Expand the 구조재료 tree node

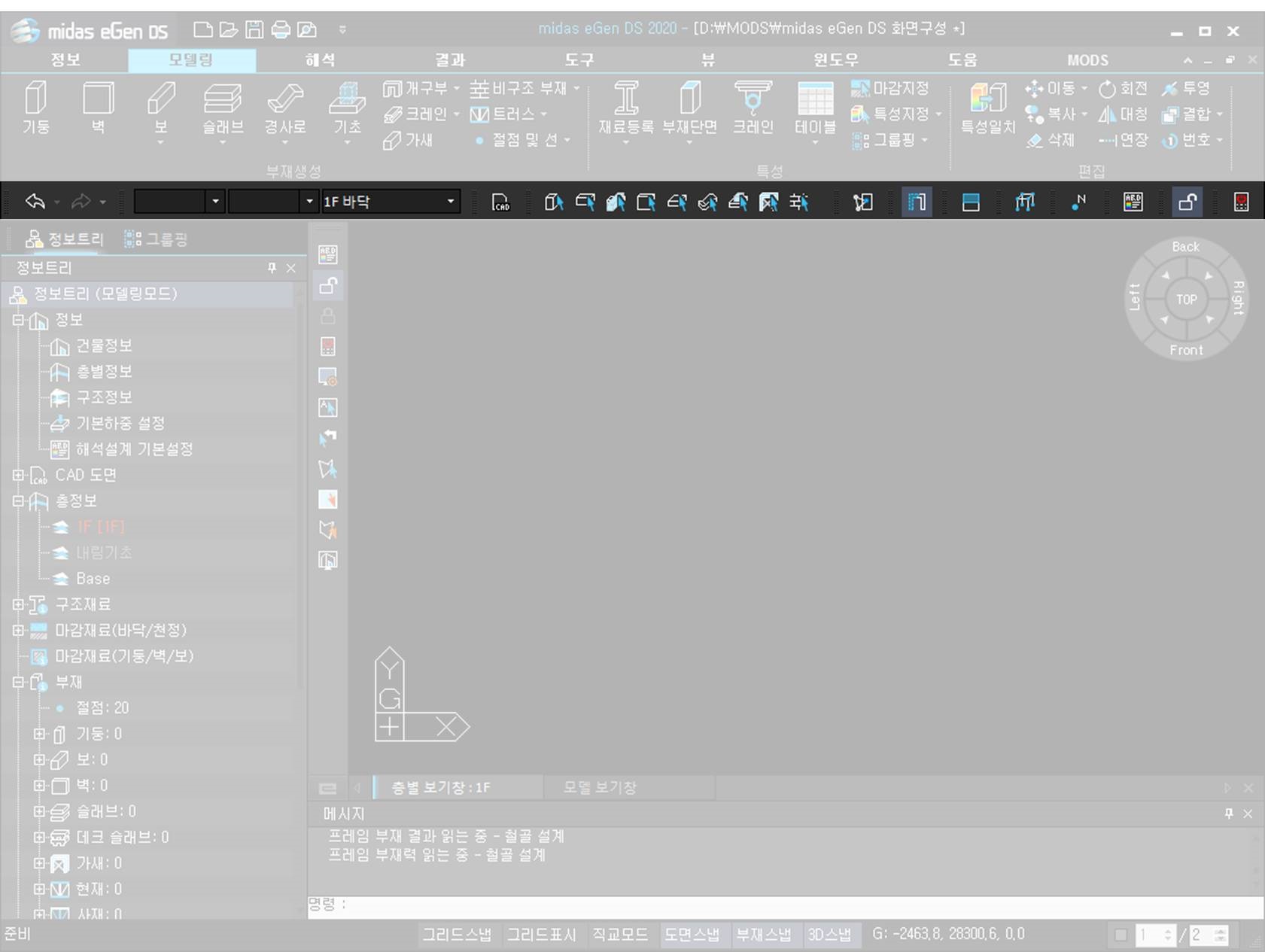click(18, 604)
